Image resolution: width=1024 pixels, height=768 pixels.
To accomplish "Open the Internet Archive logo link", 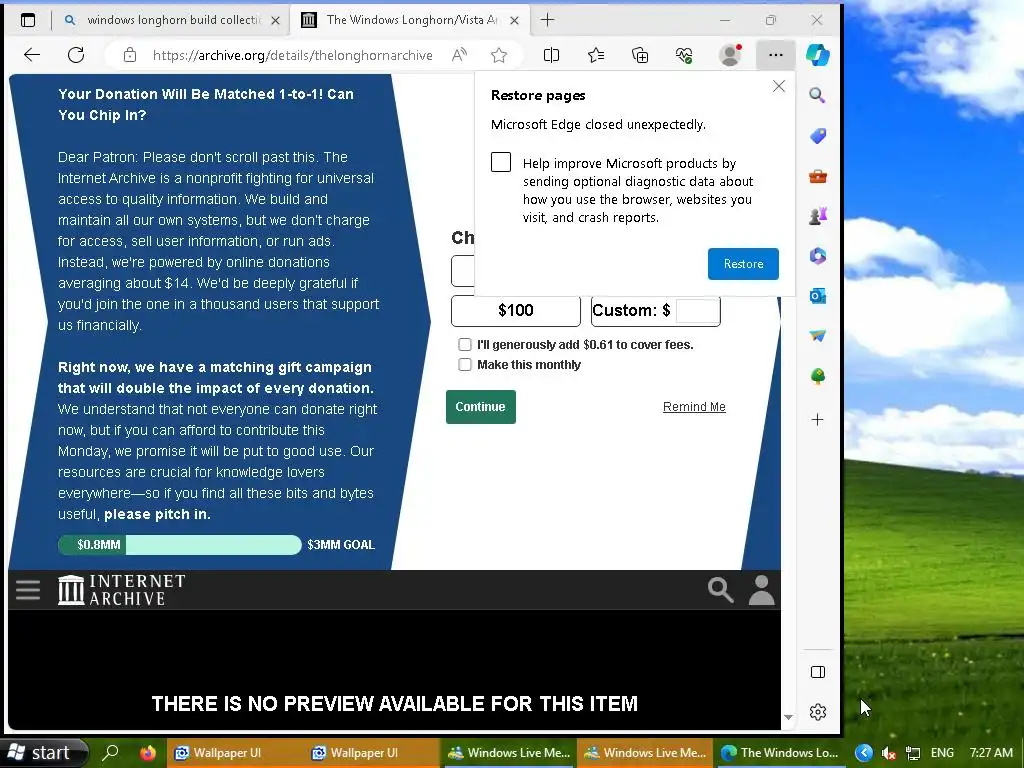I will [121, 590].
